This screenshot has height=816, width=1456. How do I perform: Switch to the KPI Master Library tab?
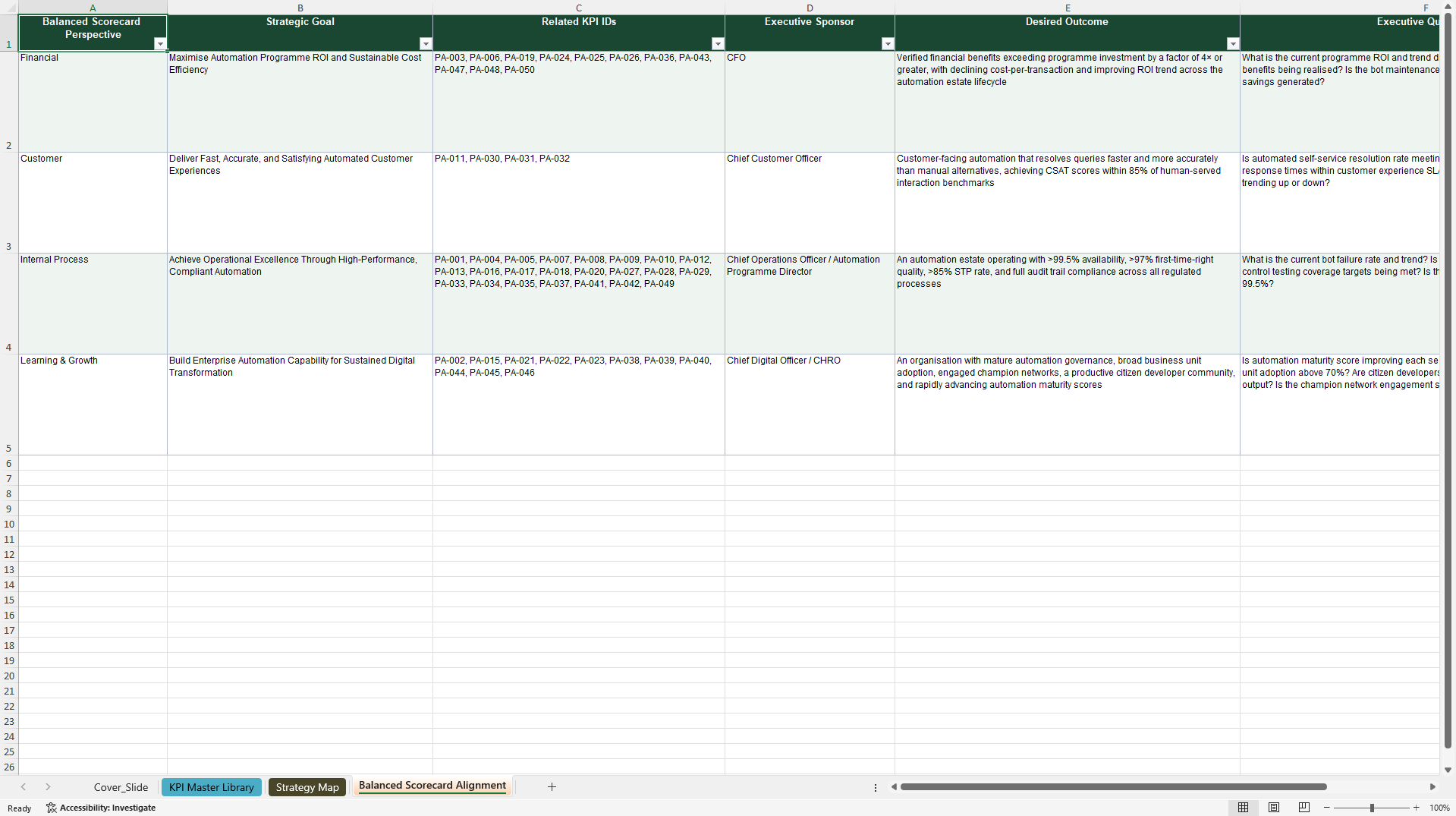[x=212, y=787]
